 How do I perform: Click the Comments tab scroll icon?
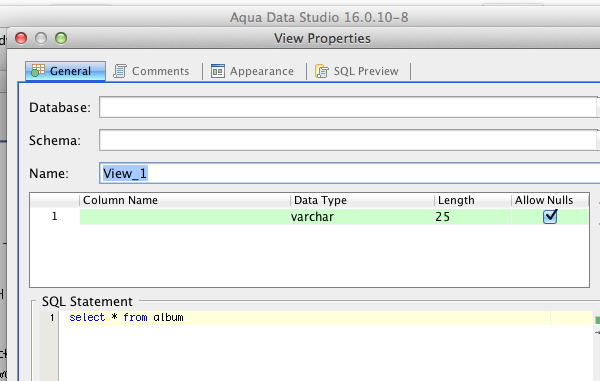click(x=120, y=71)
